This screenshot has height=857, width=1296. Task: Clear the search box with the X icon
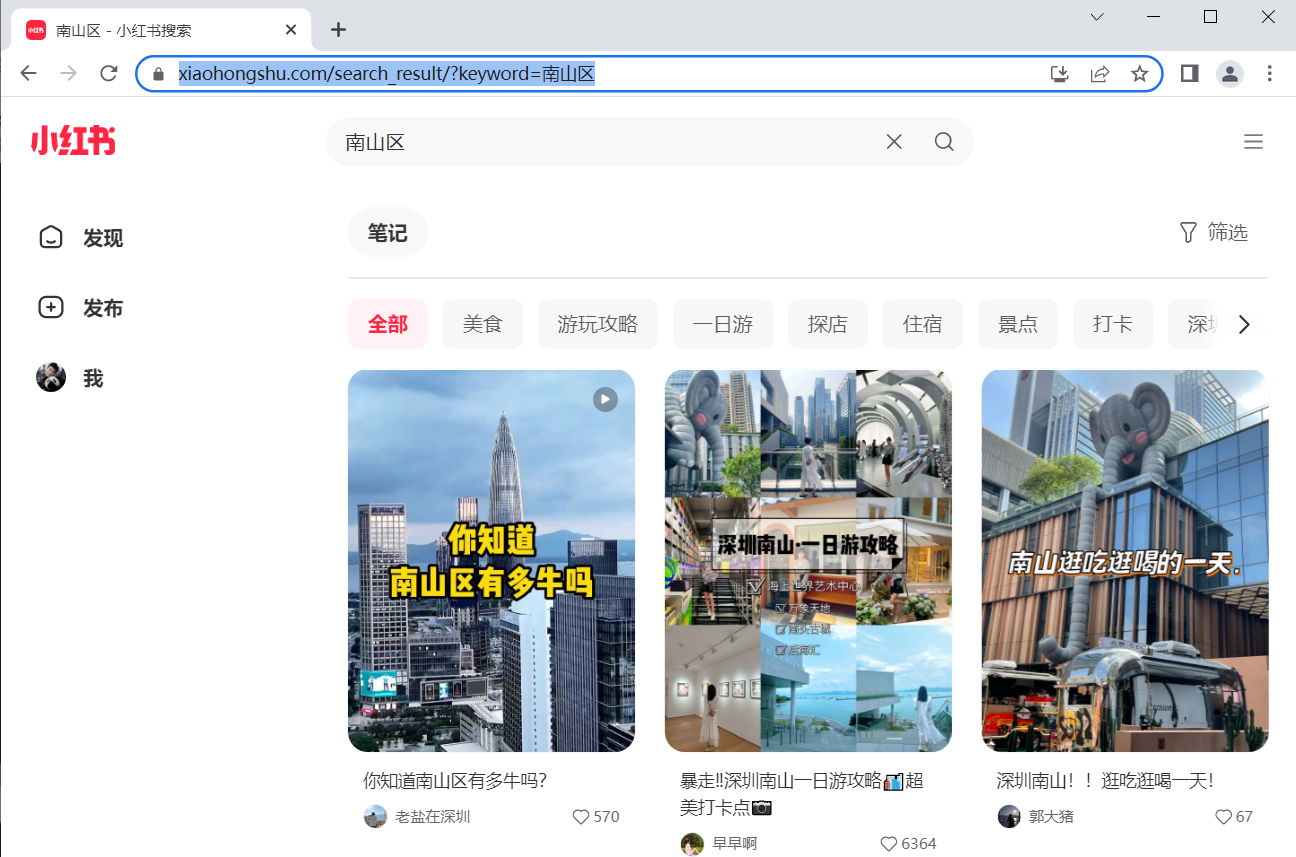coord(894,142)
